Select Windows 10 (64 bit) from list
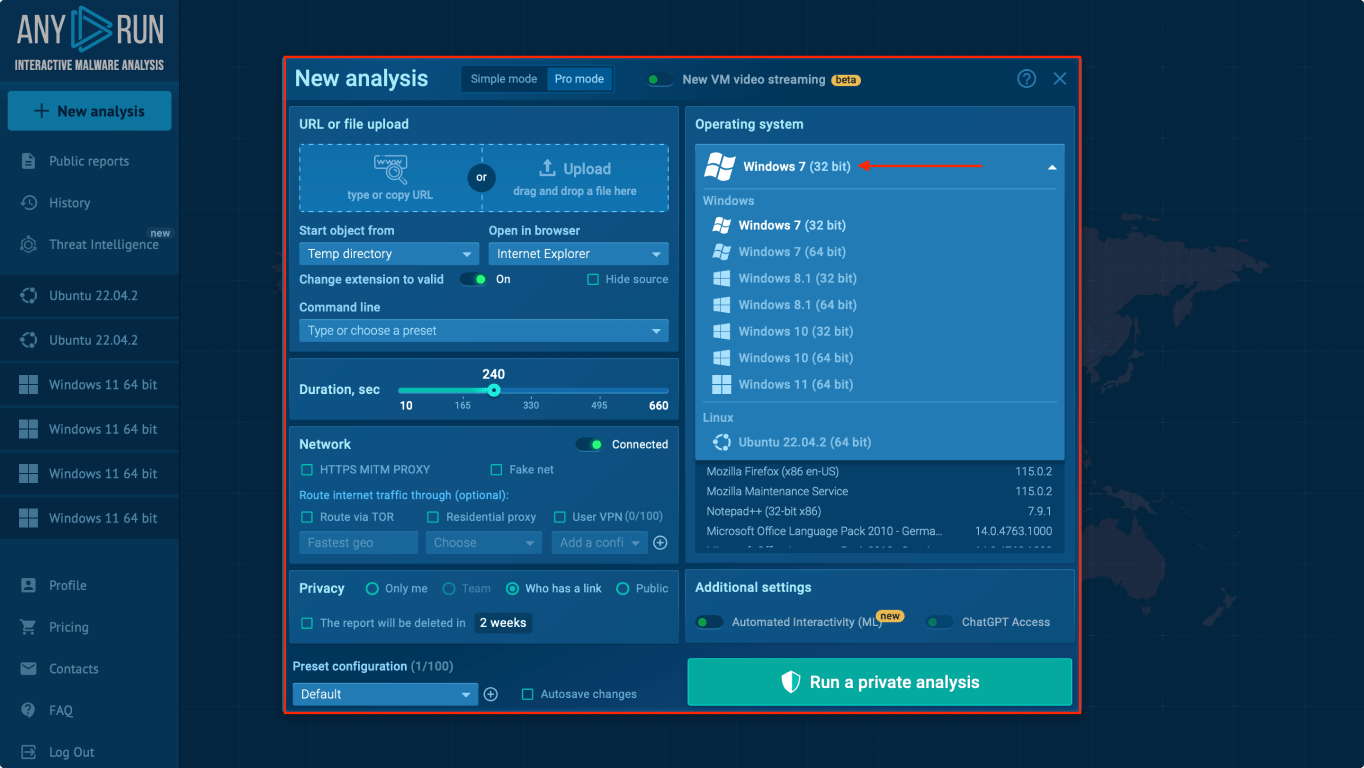 pyautogui.click(x=795, y=358)
